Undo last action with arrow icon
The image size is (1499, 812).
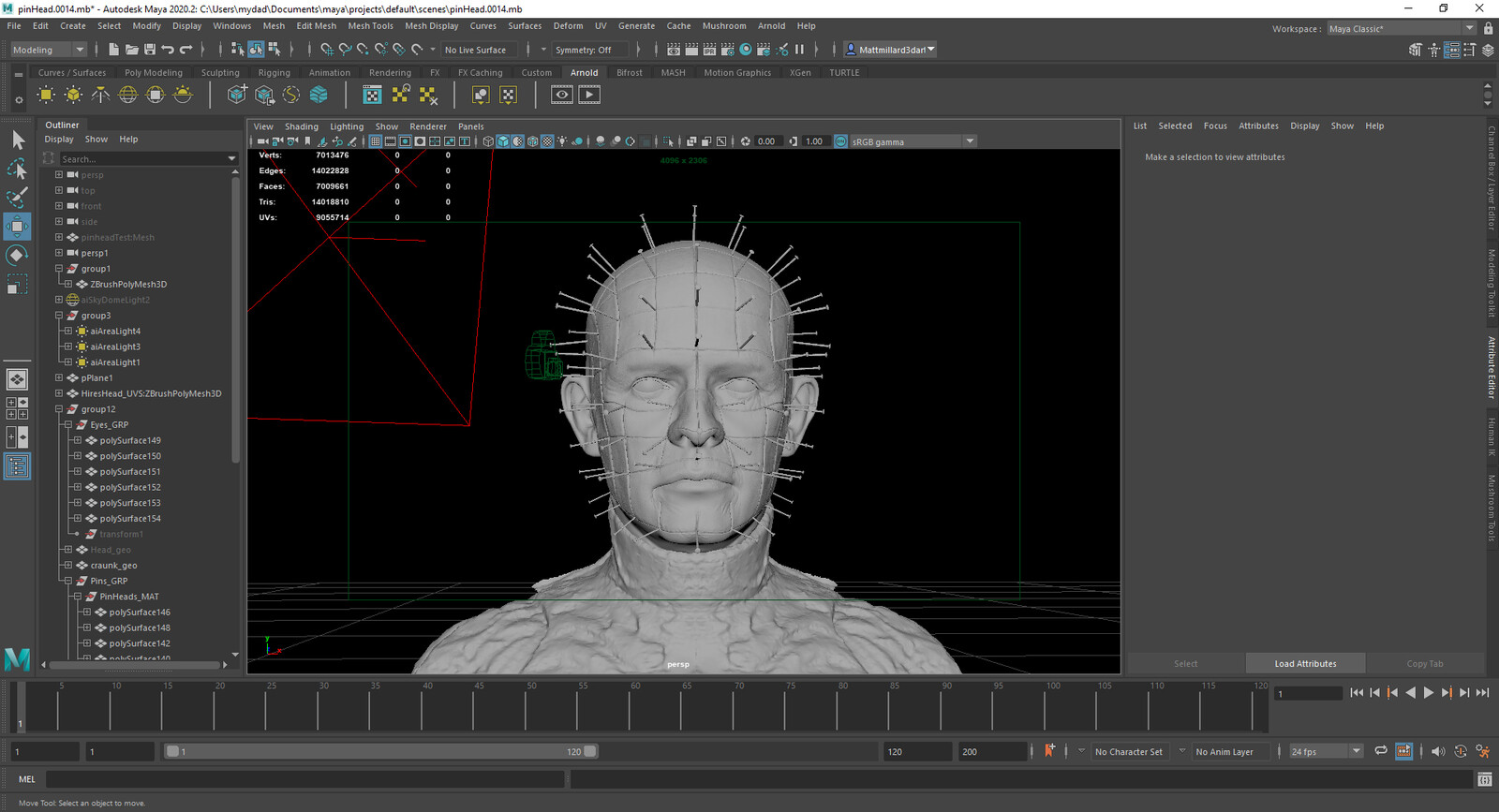(168, 50)
